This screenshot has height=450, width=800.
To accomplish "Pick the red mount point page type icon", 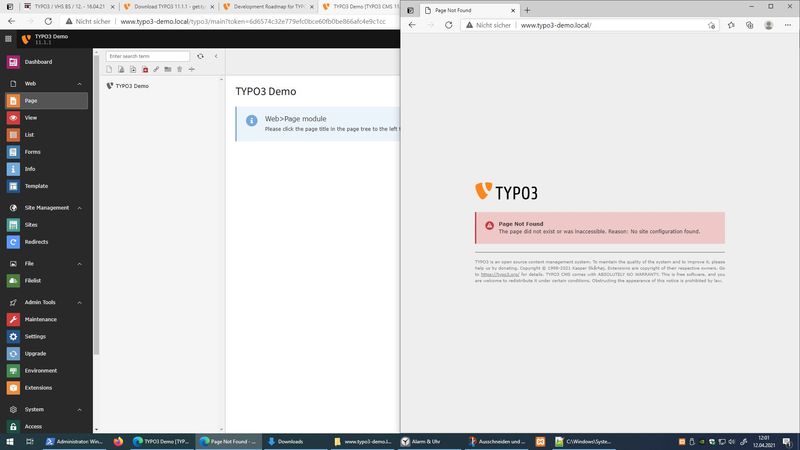I will coord(145,69).
